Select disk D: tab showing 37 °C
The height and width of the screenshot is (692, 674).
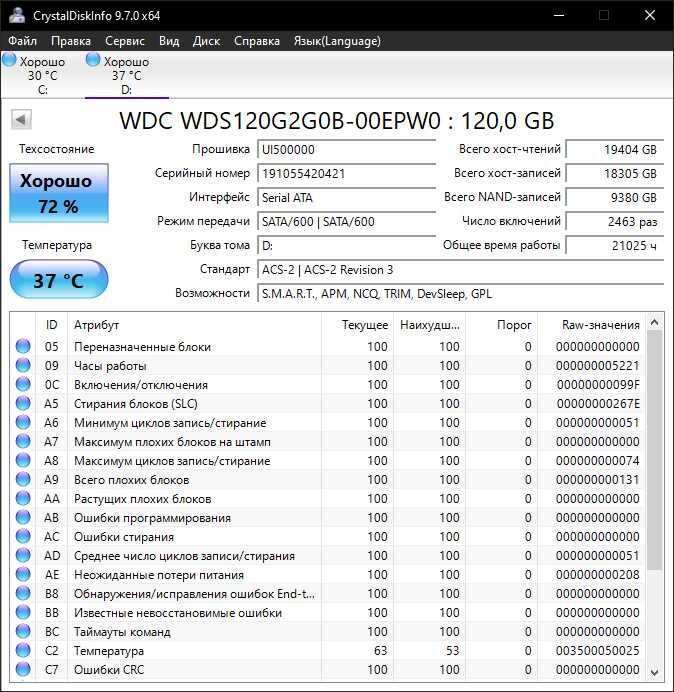click(x=127, y=75)
